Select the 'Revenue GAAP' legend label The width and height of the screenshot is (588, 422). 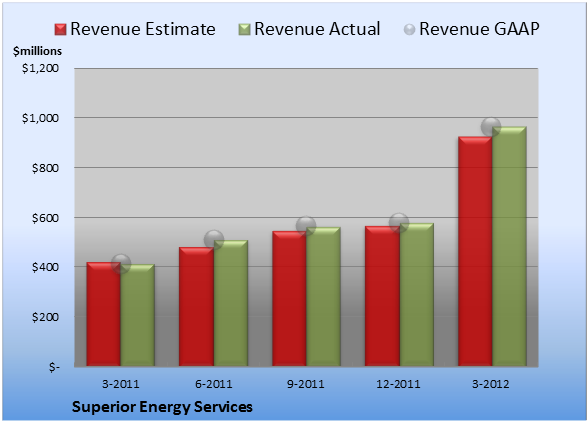click(x=479, y=29)
